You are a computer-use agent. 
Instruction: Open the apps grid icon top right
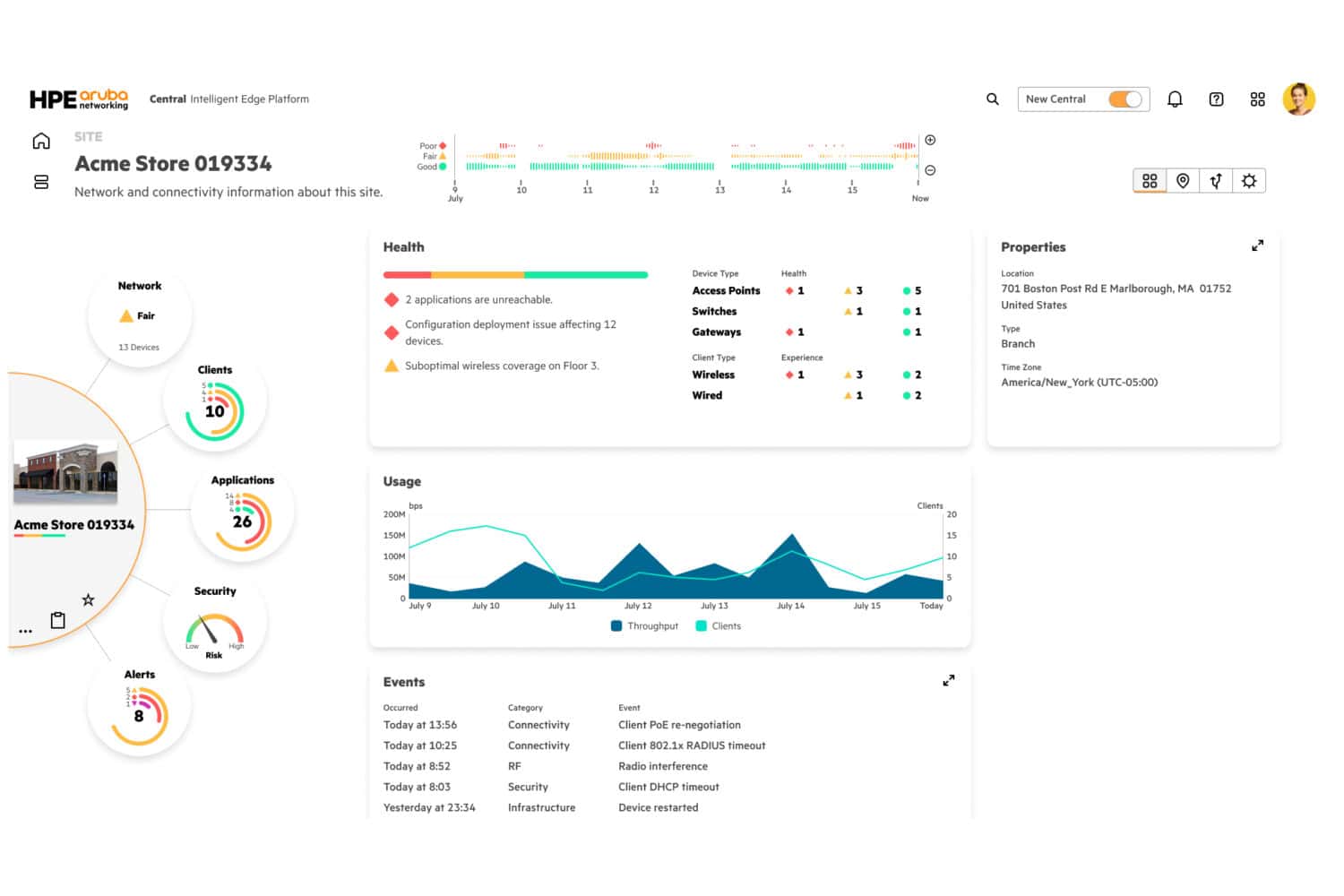pos(1257,99)
